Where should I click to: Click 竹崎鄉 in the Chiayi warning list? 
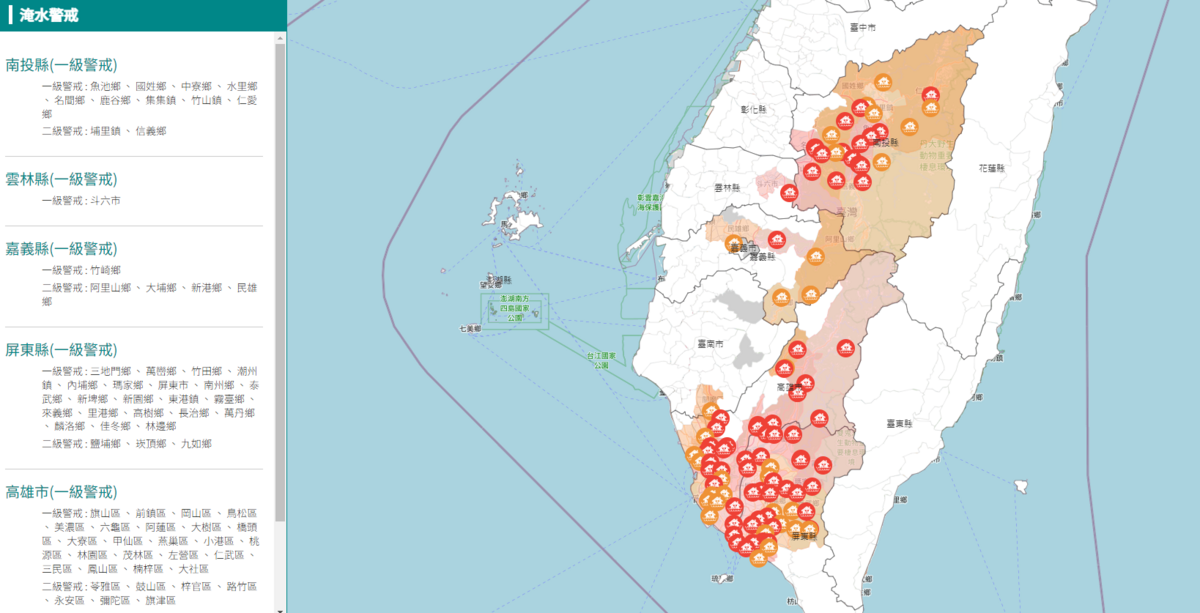(105, 270)
